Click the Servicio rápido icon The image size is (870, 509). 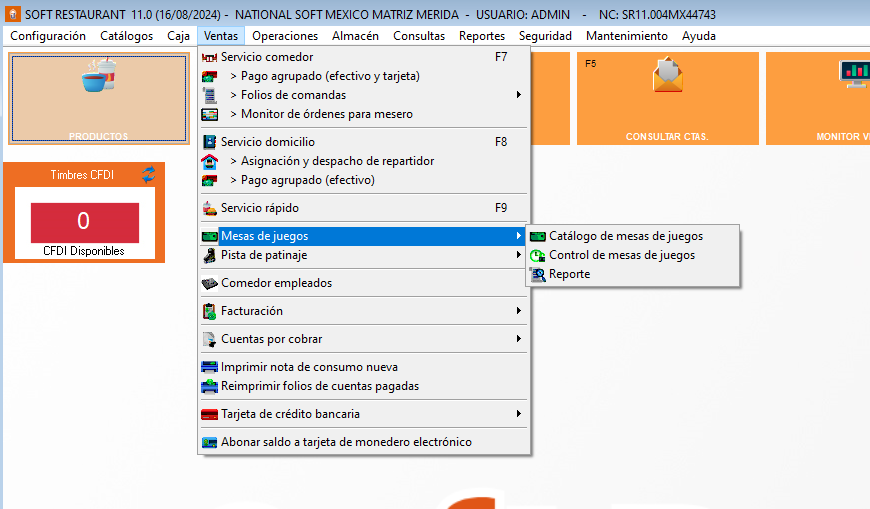209,208
